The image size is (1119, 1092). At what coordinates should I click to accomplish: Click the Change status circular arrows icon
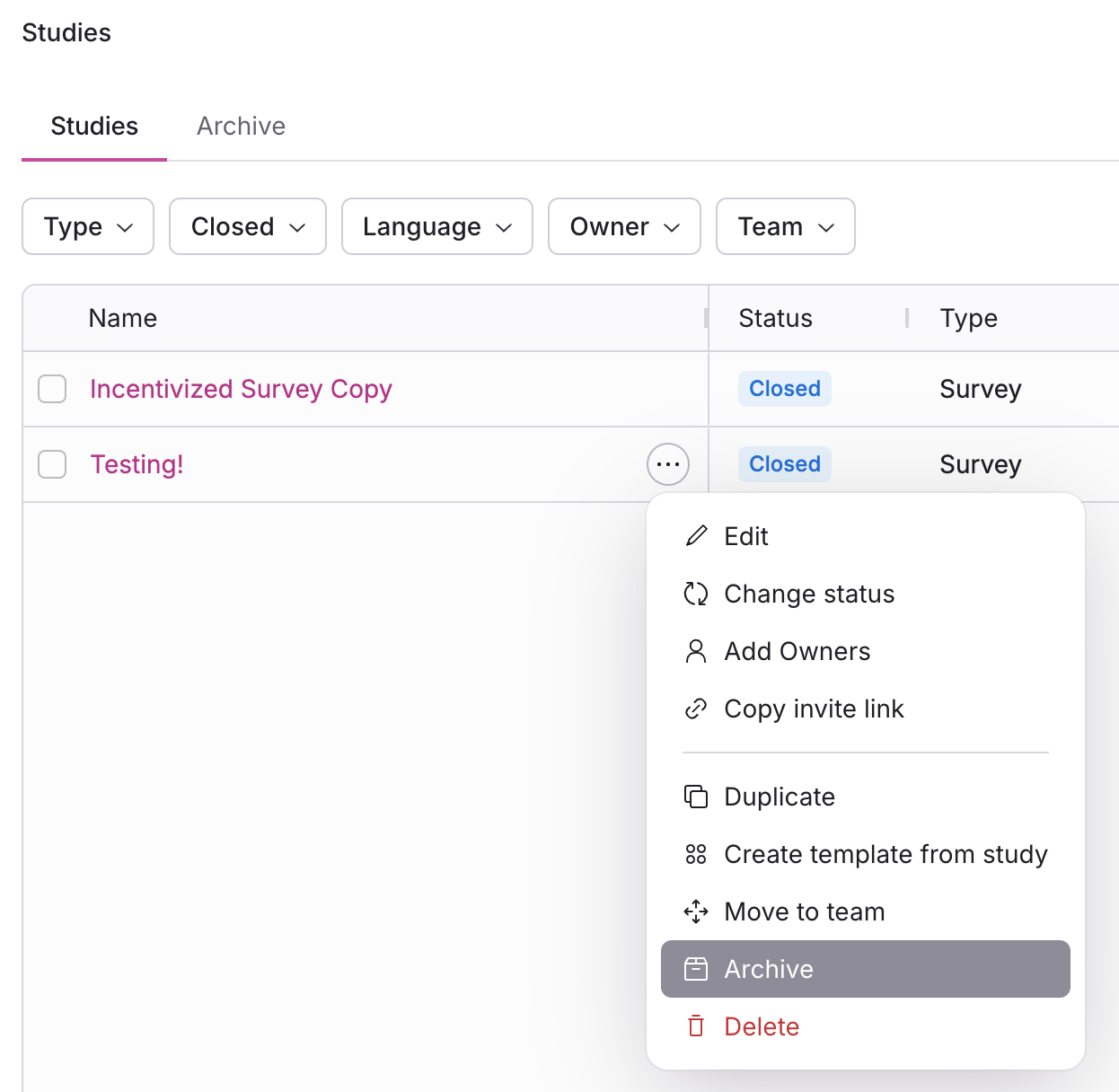(x=696, y=594)
